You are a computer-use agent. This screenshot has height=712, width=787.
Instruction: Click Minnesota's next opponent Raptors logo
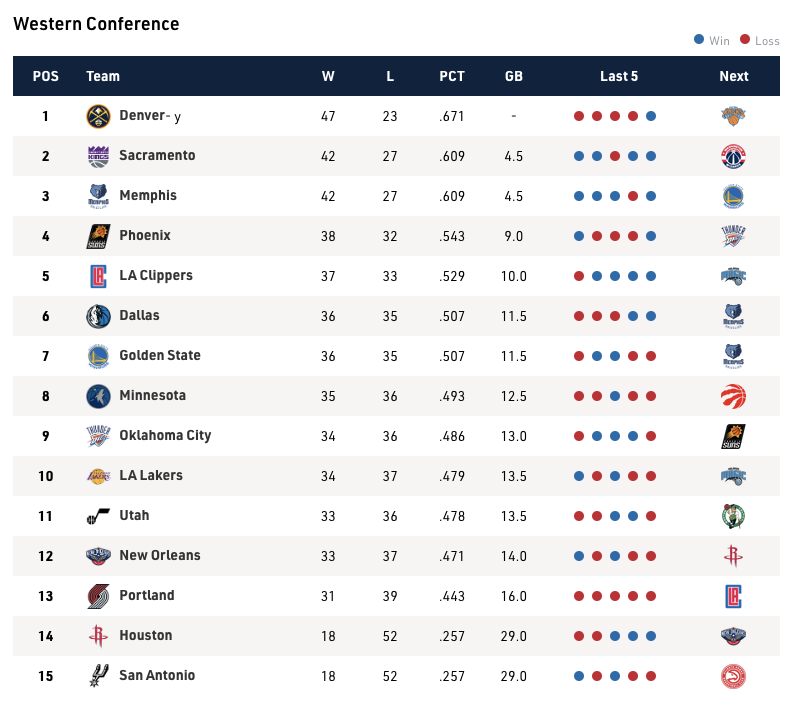(x=733, y=396)
